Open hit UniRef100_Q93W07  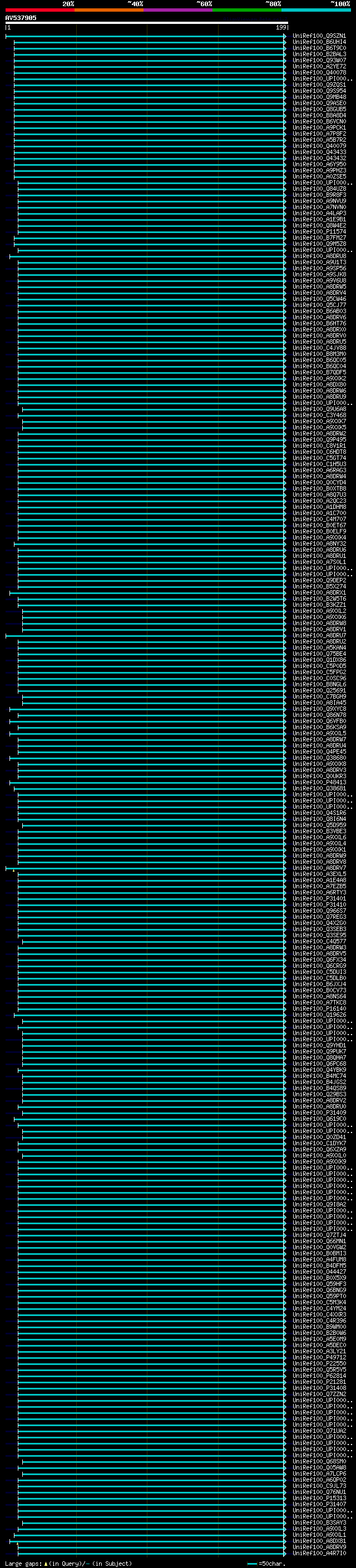click(x=319, y=60)
